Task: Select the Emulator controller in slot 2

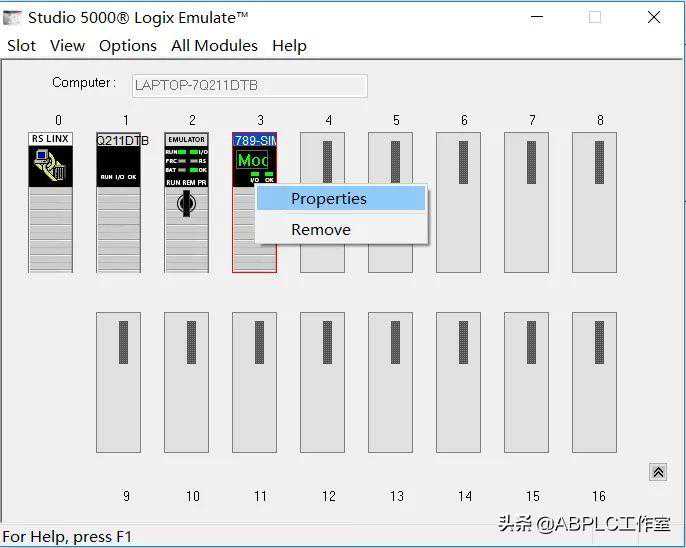Action: tap(186, 160)
